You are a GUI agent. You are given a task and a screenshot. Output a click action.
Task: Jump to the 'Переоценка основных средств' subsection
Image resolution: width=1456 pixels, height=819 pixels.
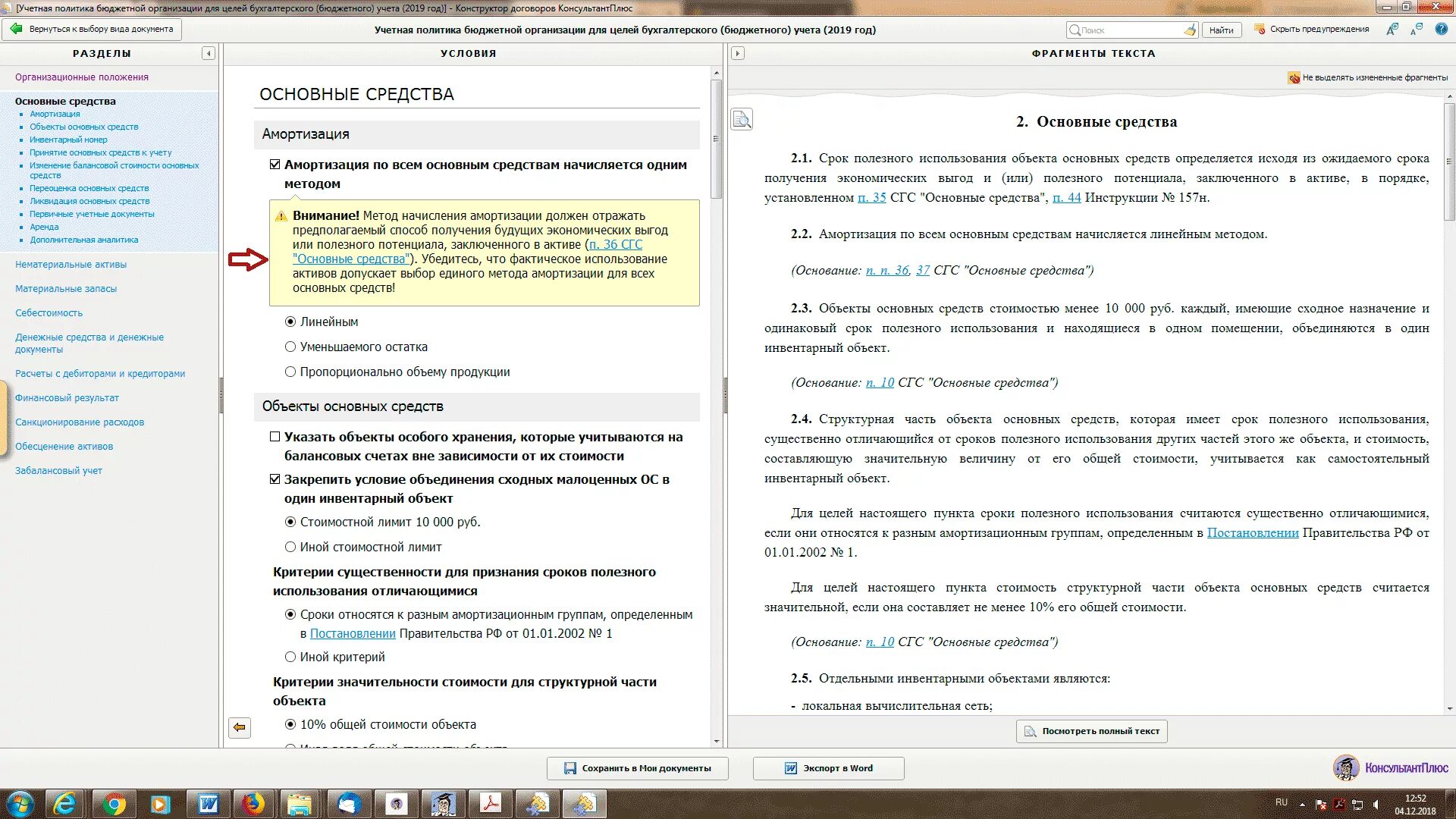point(89,188)
